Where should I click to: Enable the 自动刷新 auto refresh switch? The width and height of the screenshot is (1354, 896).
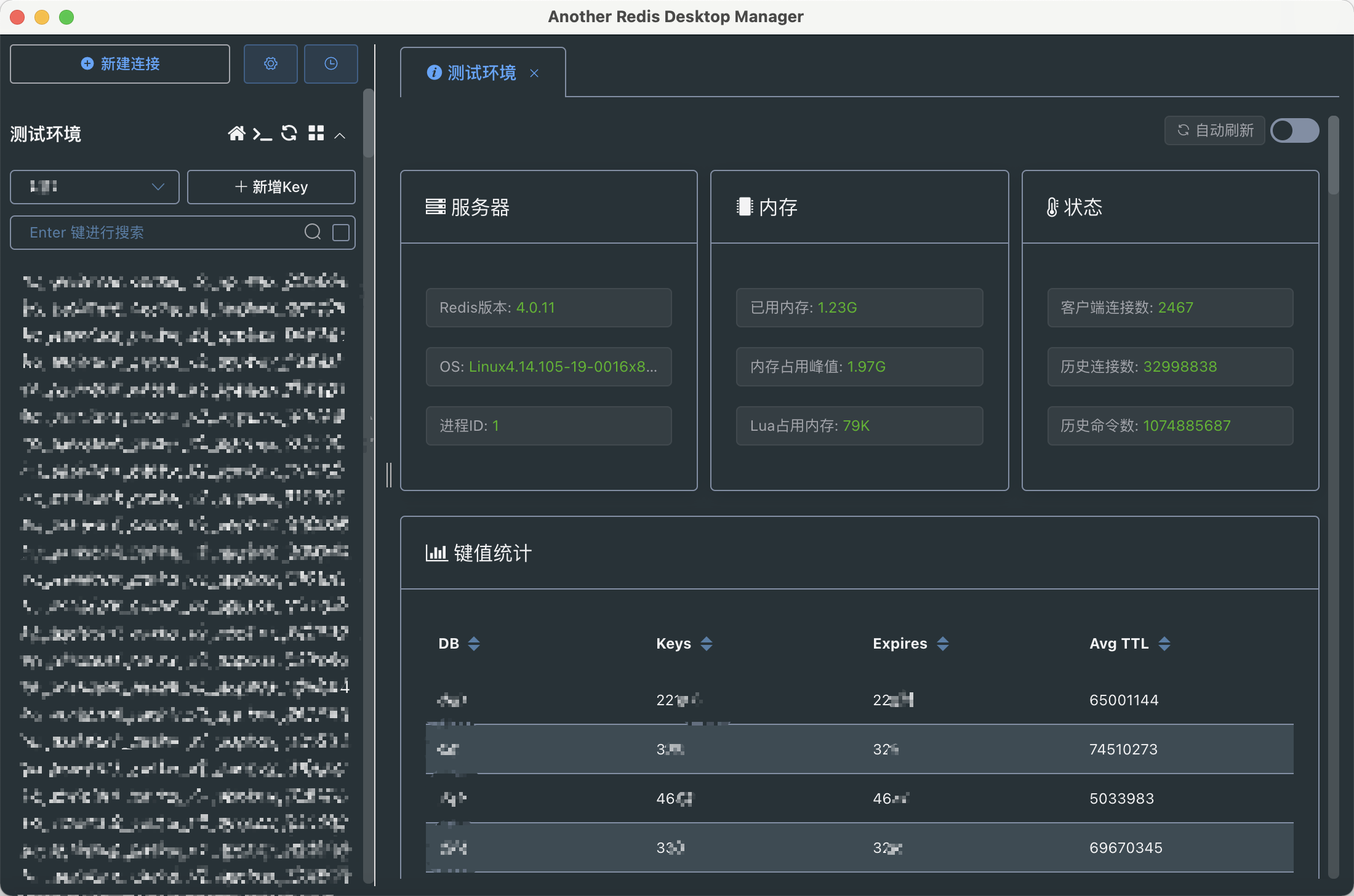coord(1294,130)
